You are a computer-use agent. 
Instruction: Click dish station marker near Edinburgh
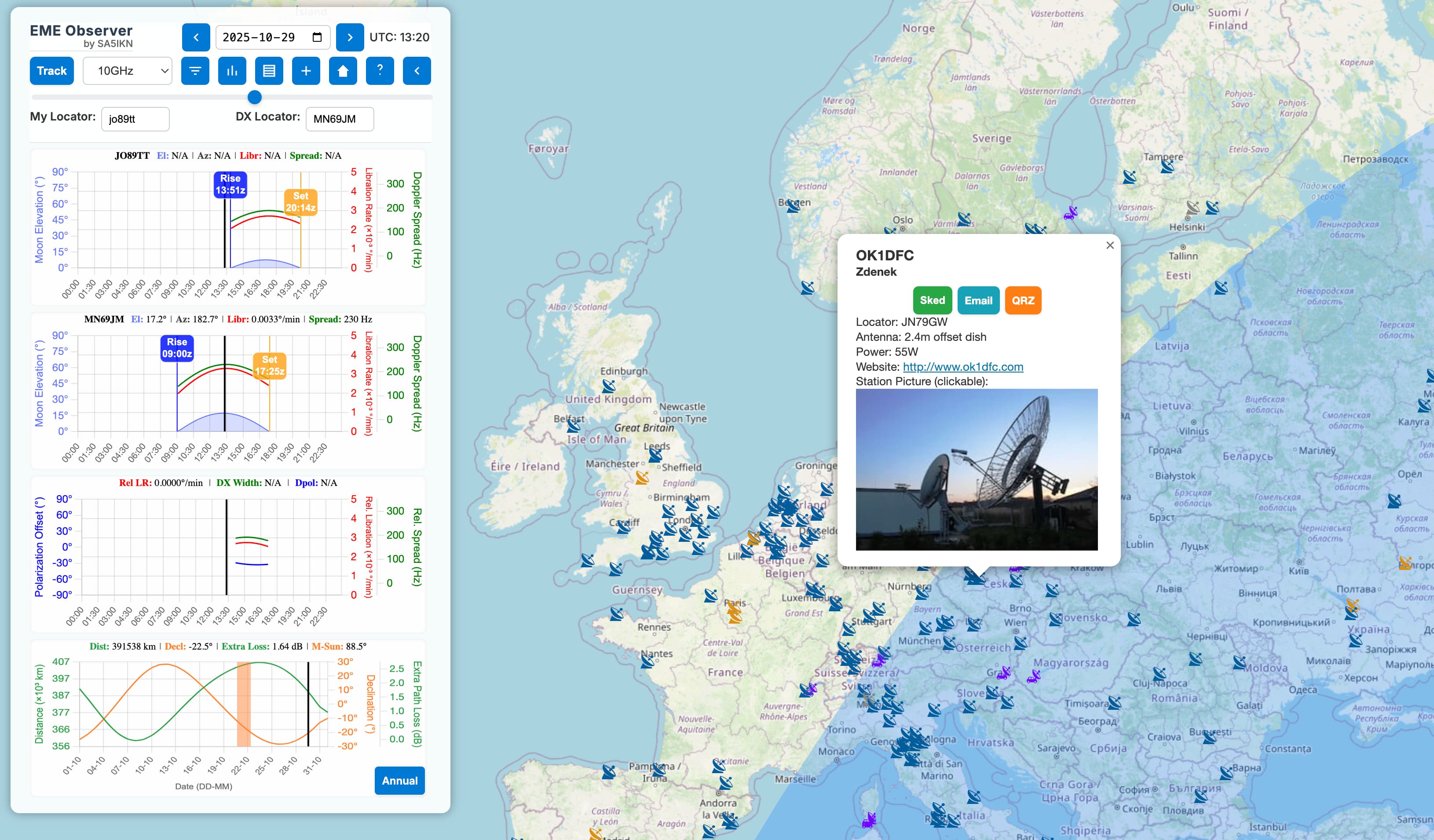[608, 386]
